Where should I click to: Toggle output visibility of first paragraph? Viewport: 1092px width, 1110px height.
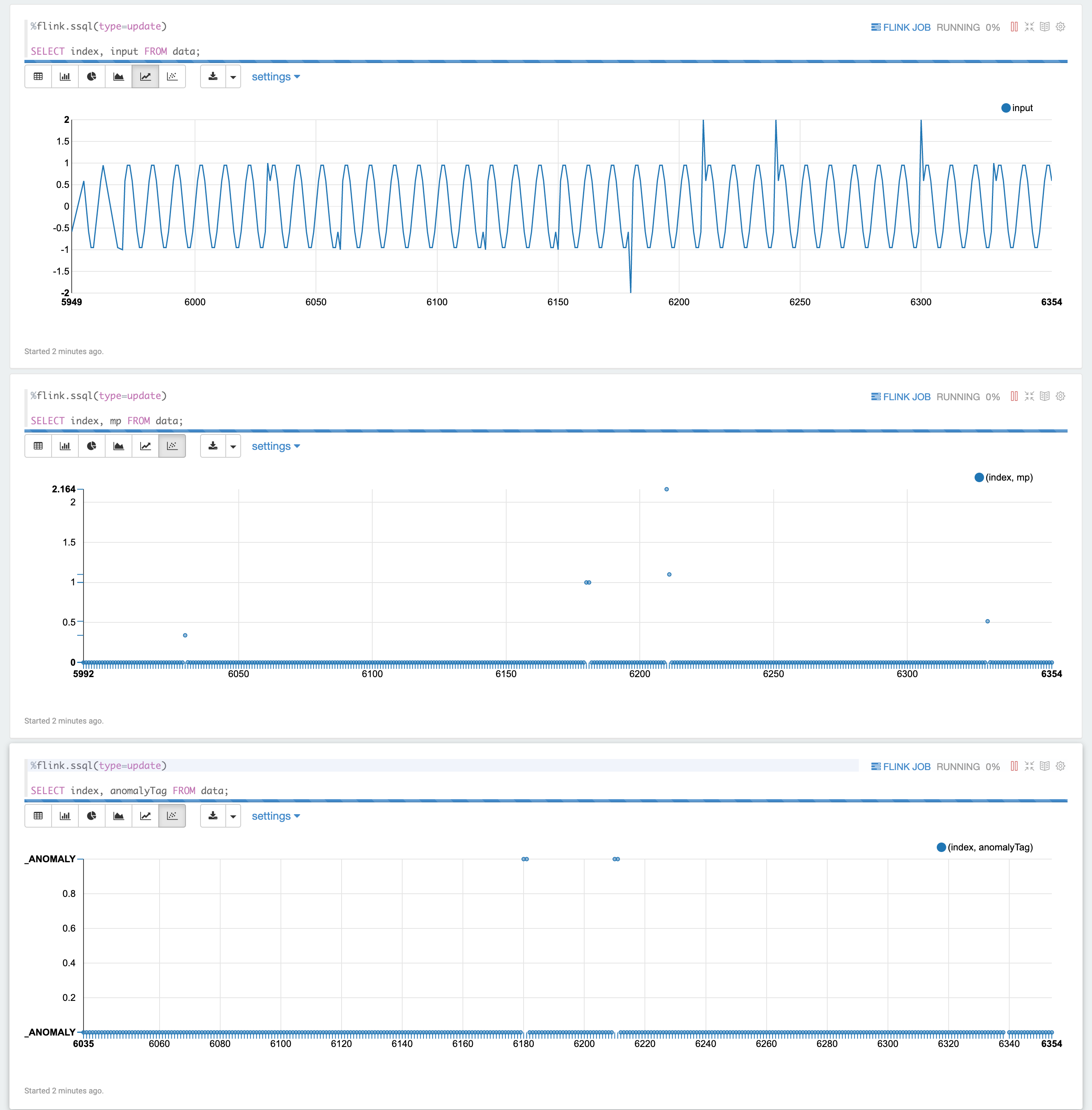[x=1045, y=27]
